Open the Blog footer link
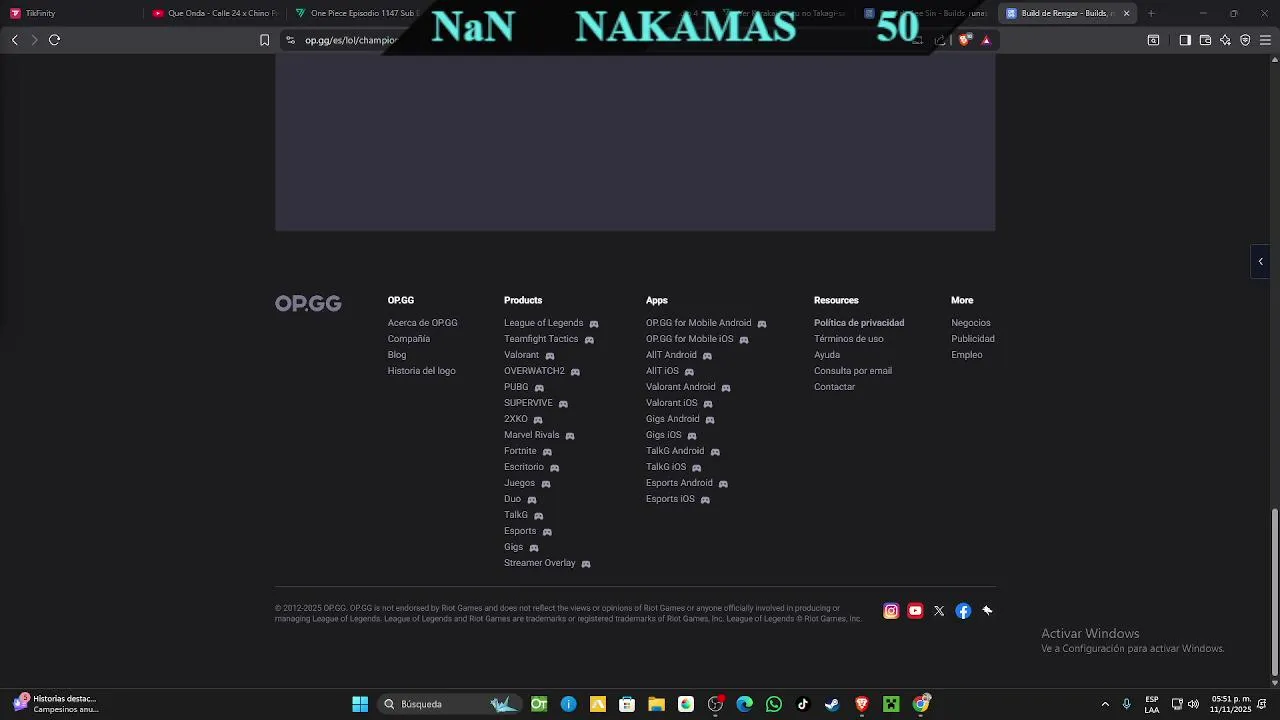This screenshot has height=720, width=1280. click(397, 355)
